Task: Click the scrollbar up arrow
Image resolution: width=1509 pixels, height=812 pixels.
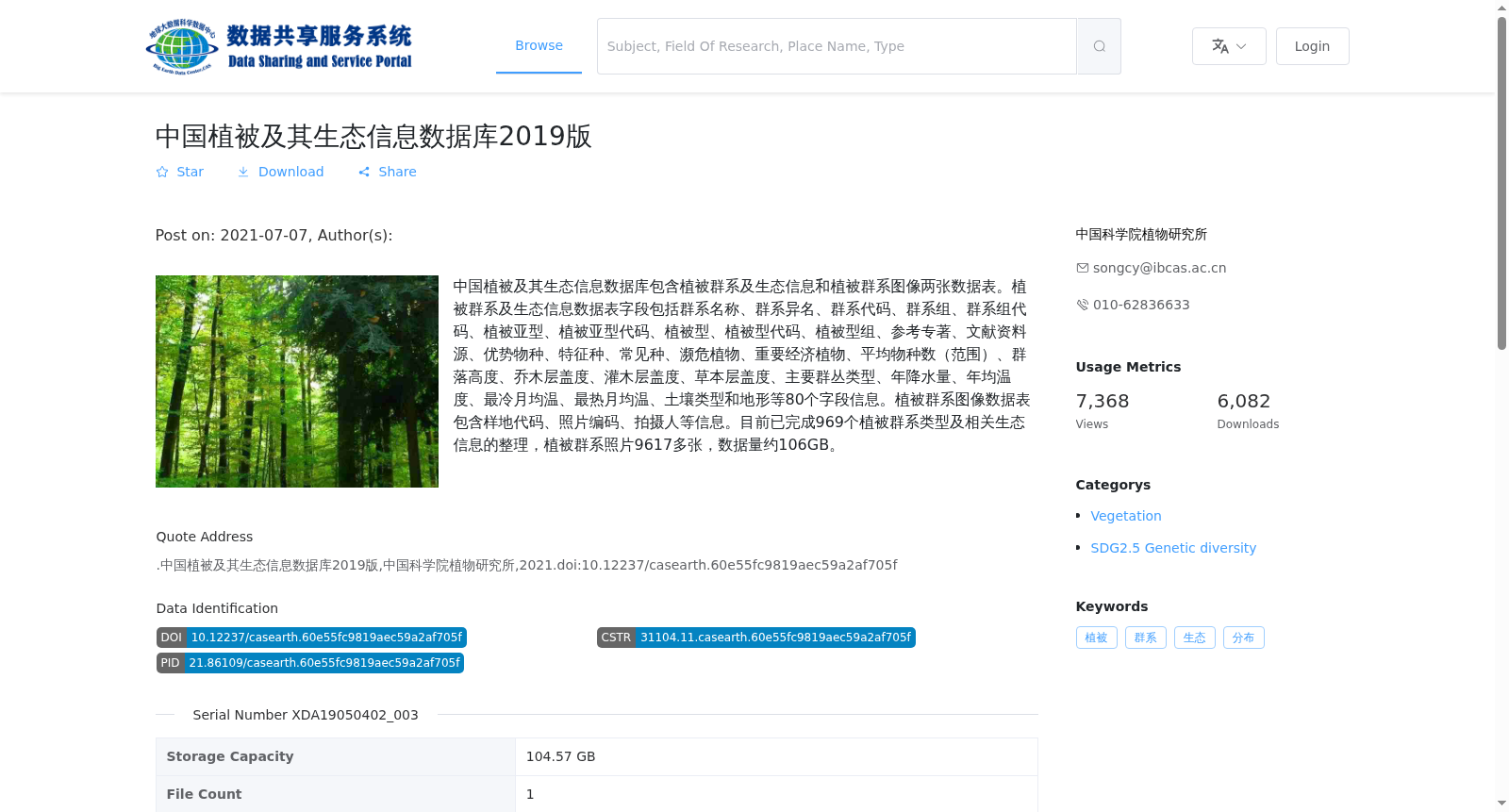Action: tap(1501, 8)
